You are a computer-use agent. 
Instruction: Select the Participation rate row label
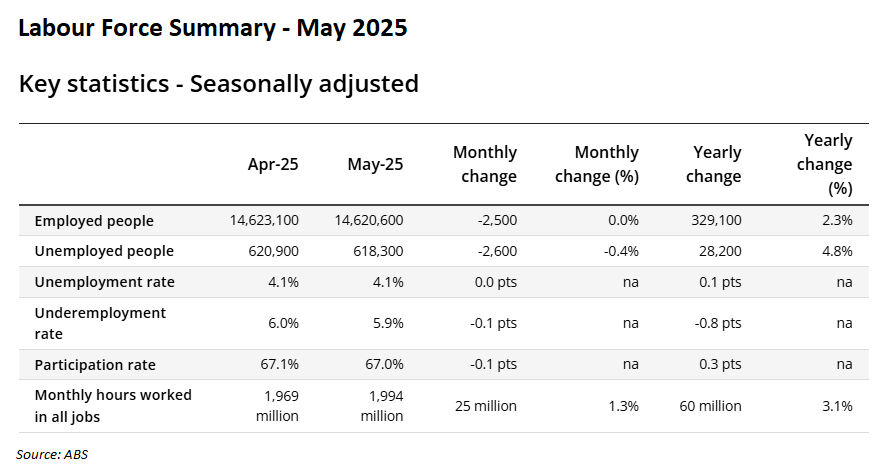95,365
